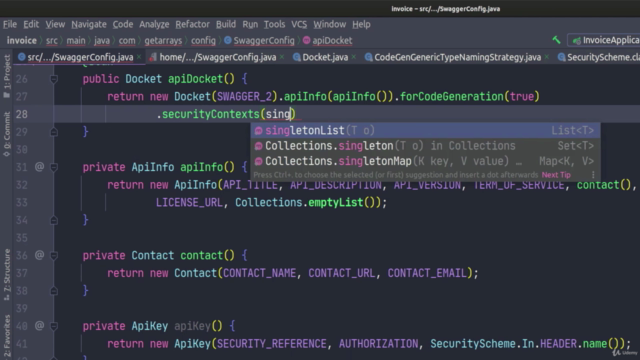Open the Edit menu
The image size is (640, 360).
click(x=31, y=24)
